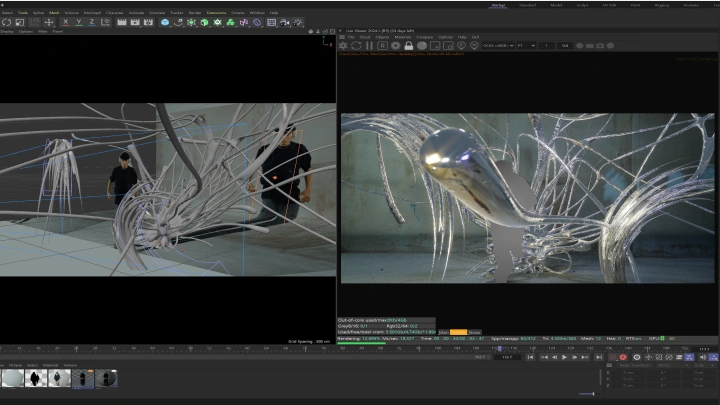Toggle the Z axis lock
Screen dimensions: 720x405
pyautogui.click(x=92, y=22)
